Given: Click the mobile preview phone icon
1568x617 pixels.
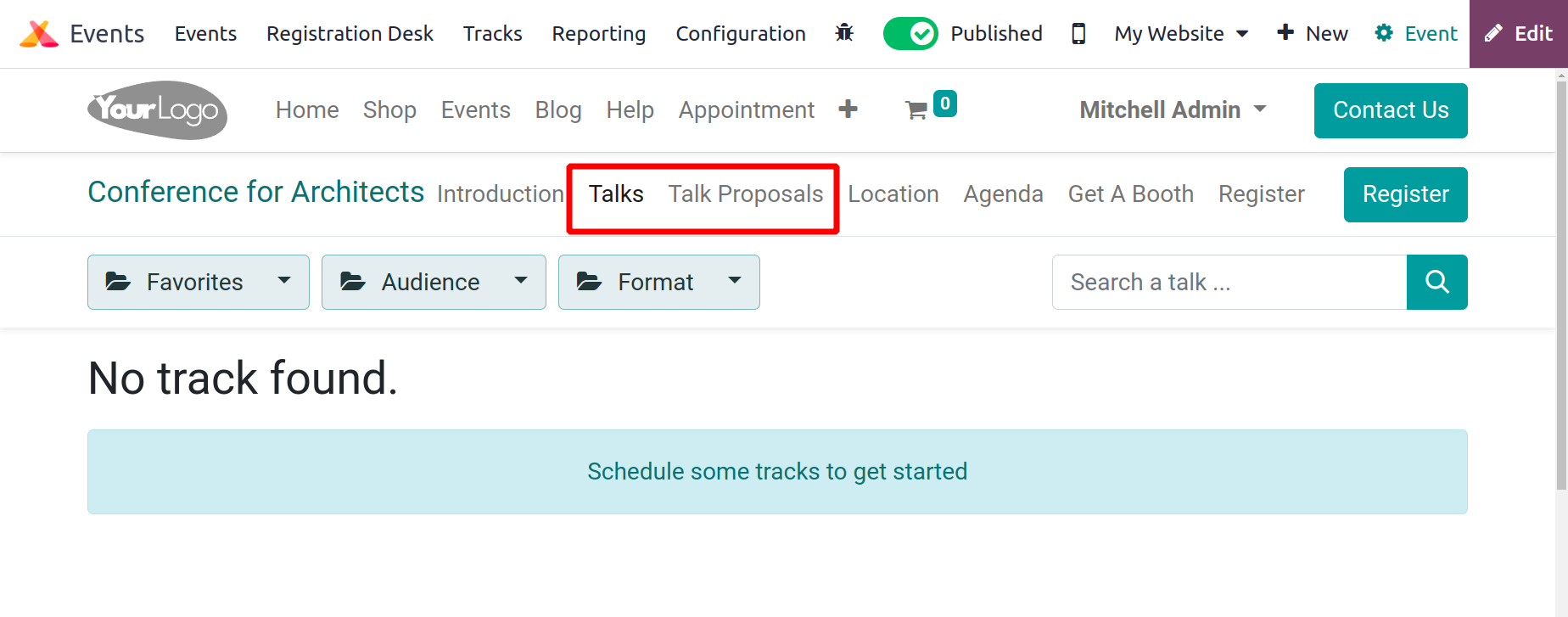Looking at the screenshot, I should [x=1078, y=34].
